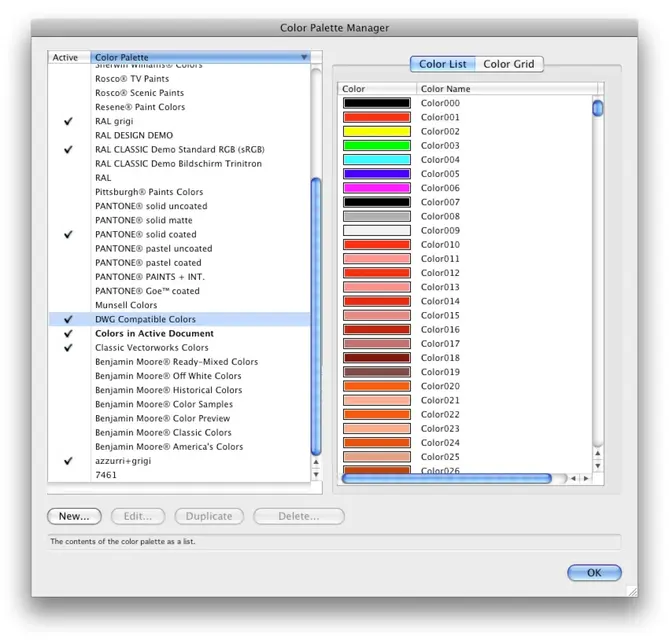Select Benjamin Moore Historical Colors palette
The width and height of the screenshot is (669, 640).
(169, 390)
